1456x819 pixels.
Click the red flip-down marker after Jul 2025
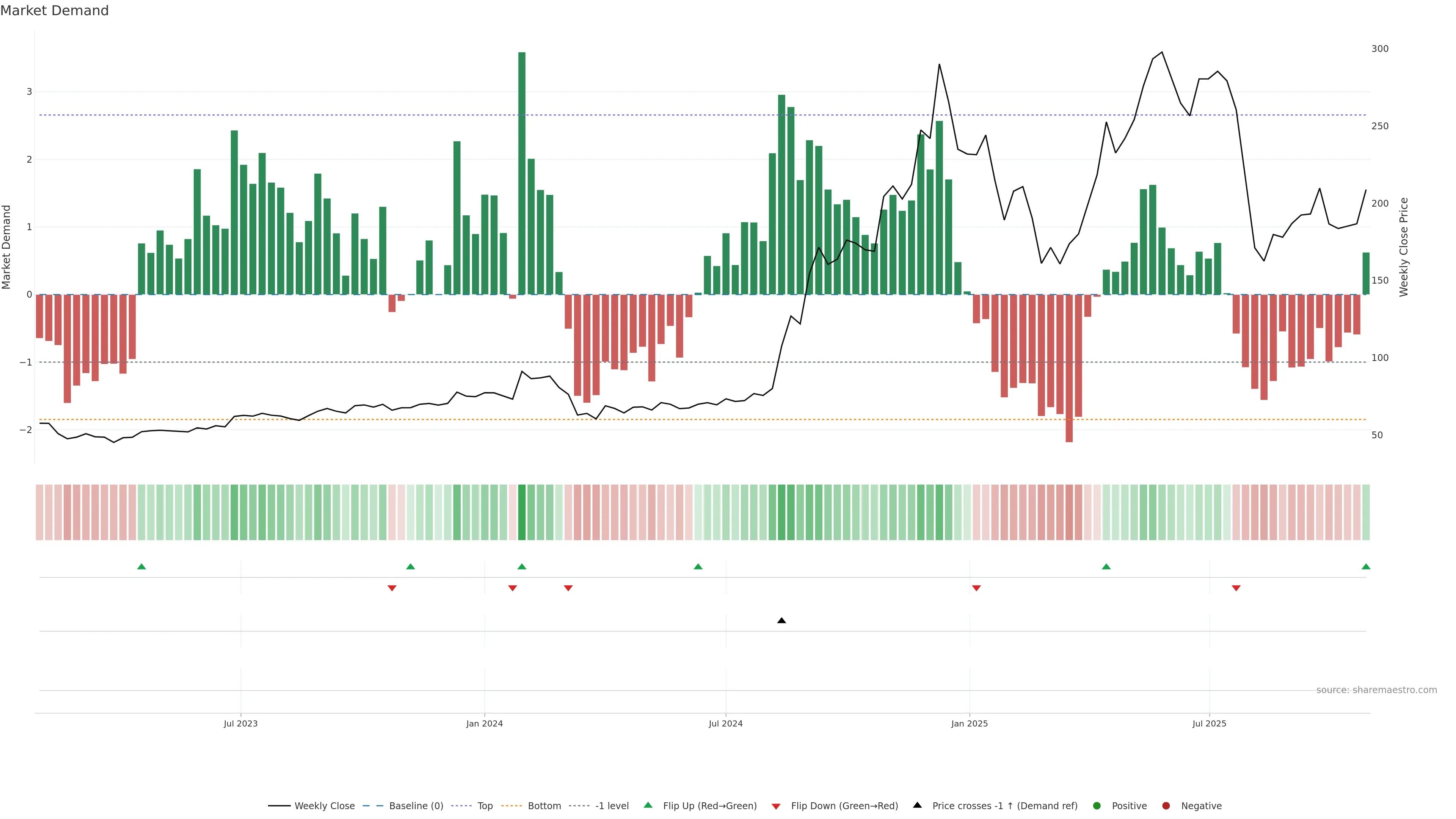pyautogui.click(x=1236, y=588)
